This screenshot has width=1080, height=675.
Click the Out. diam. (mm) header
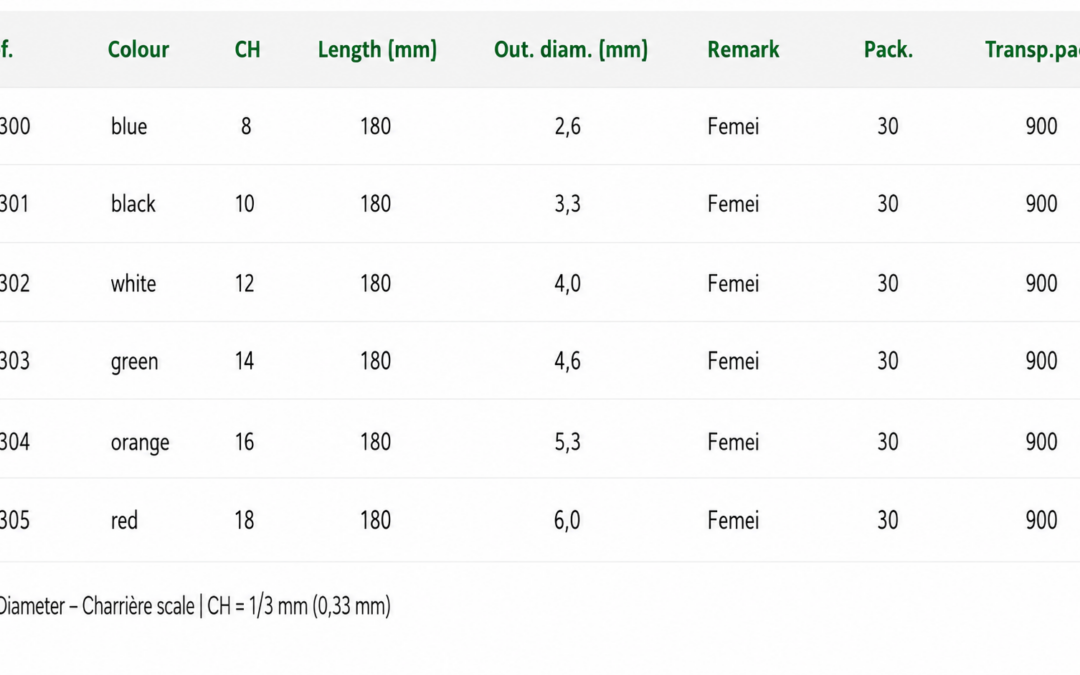point(570,50)
